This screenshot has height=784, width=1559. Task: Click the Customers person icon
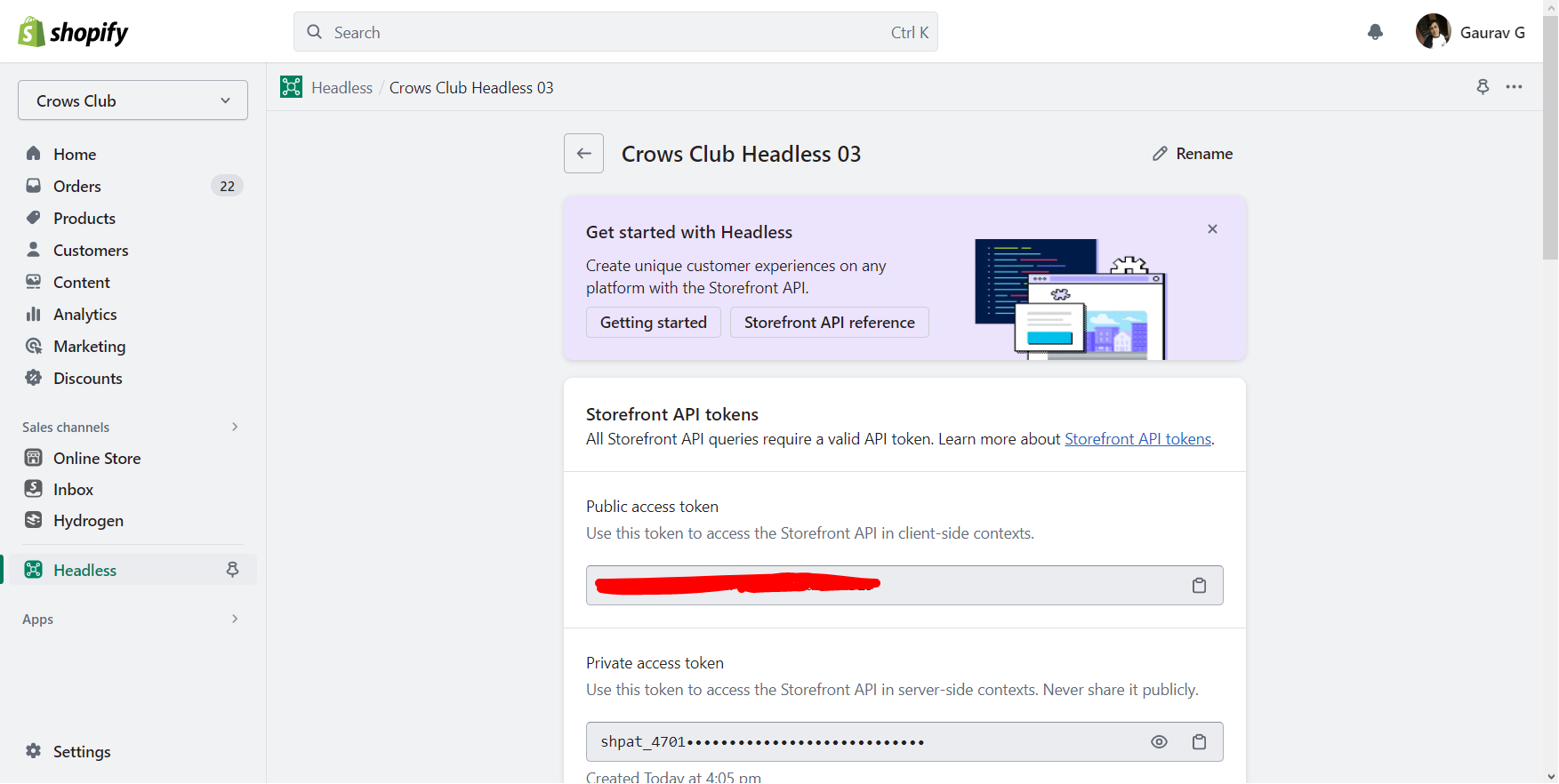click(x=34, y=250)
